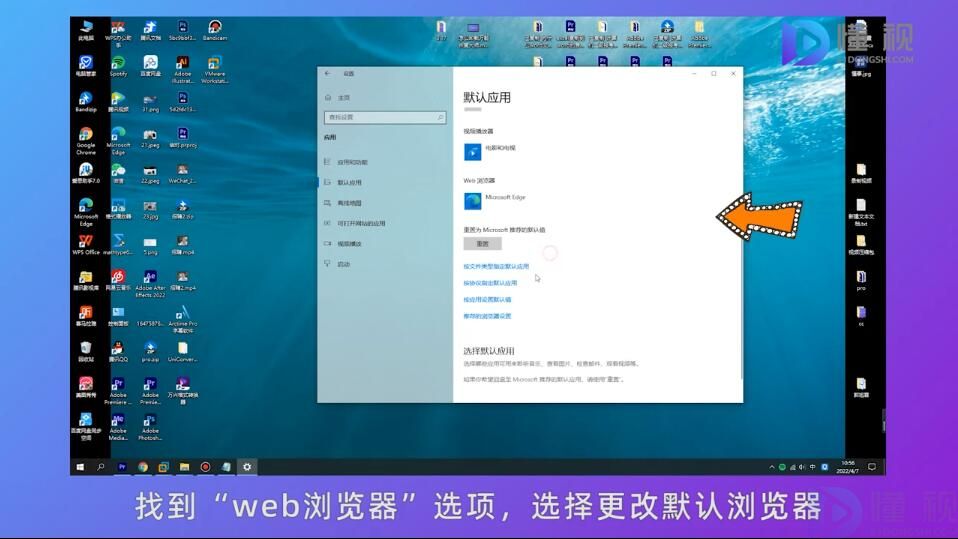Click the red record icon in taskbar
This screenshot has height=539, width=958.
(x=205, y=467)
